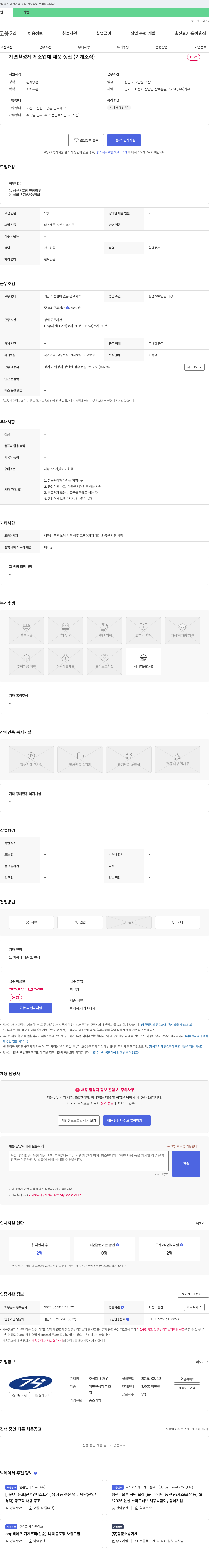
Task: Open the 채용정보 menu
Action: [x=35, y=33]
